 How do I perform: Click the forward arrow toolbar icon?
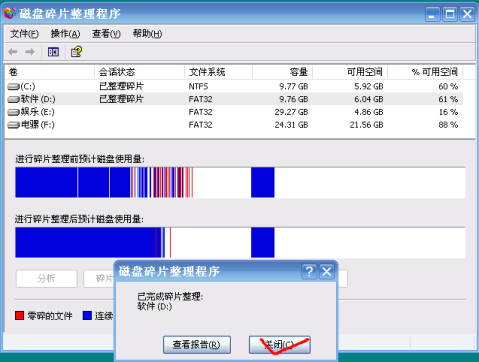tap(30, 52)
